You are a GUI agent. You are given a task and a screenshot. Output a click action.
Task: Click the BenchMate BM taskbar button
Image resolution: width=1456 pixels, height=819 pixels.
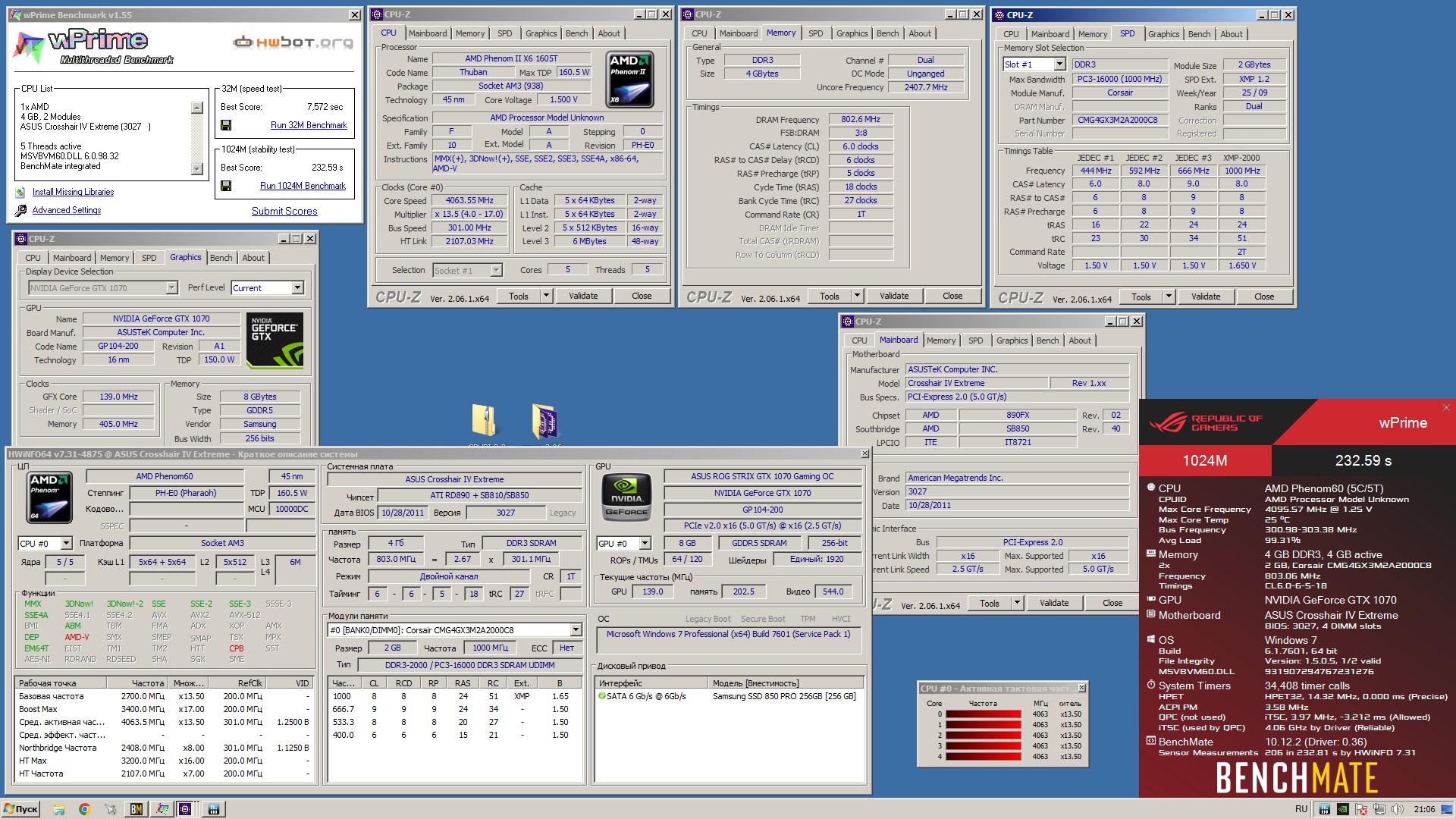[x=136, y=809]
